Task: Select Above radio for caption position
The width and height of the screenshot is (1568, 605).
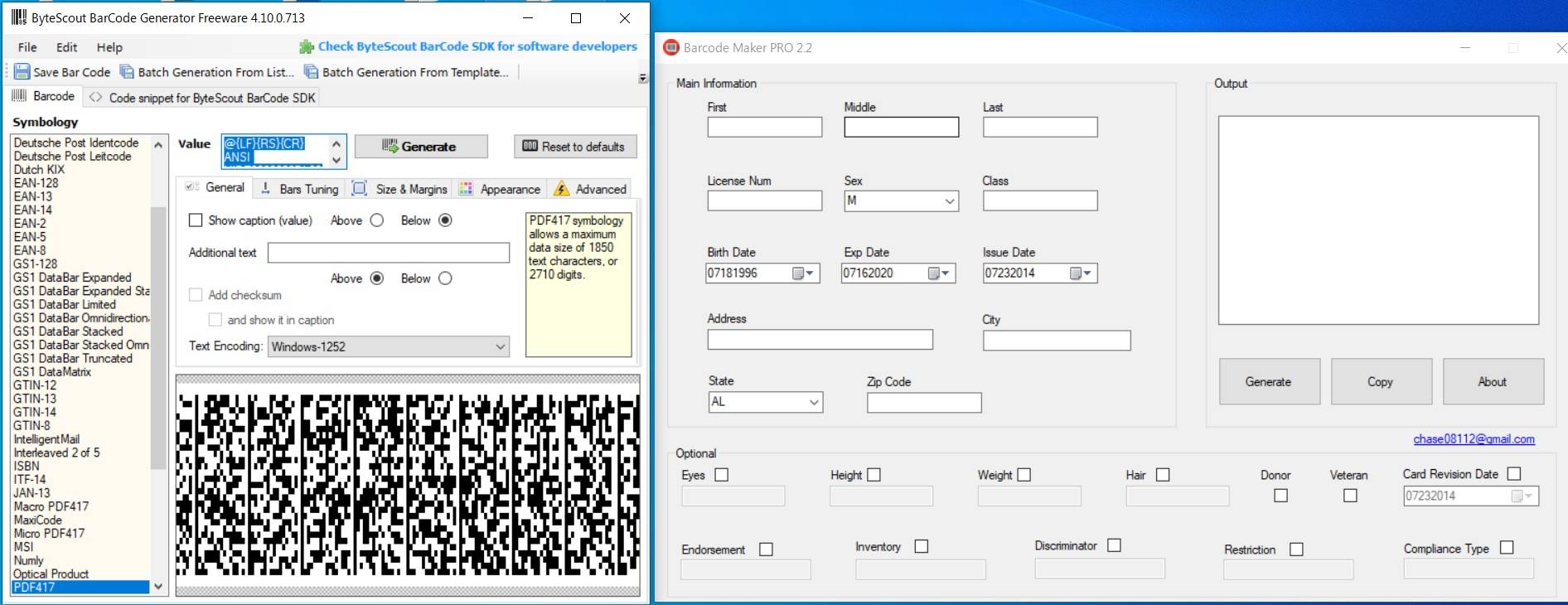Action: [377, 220]
